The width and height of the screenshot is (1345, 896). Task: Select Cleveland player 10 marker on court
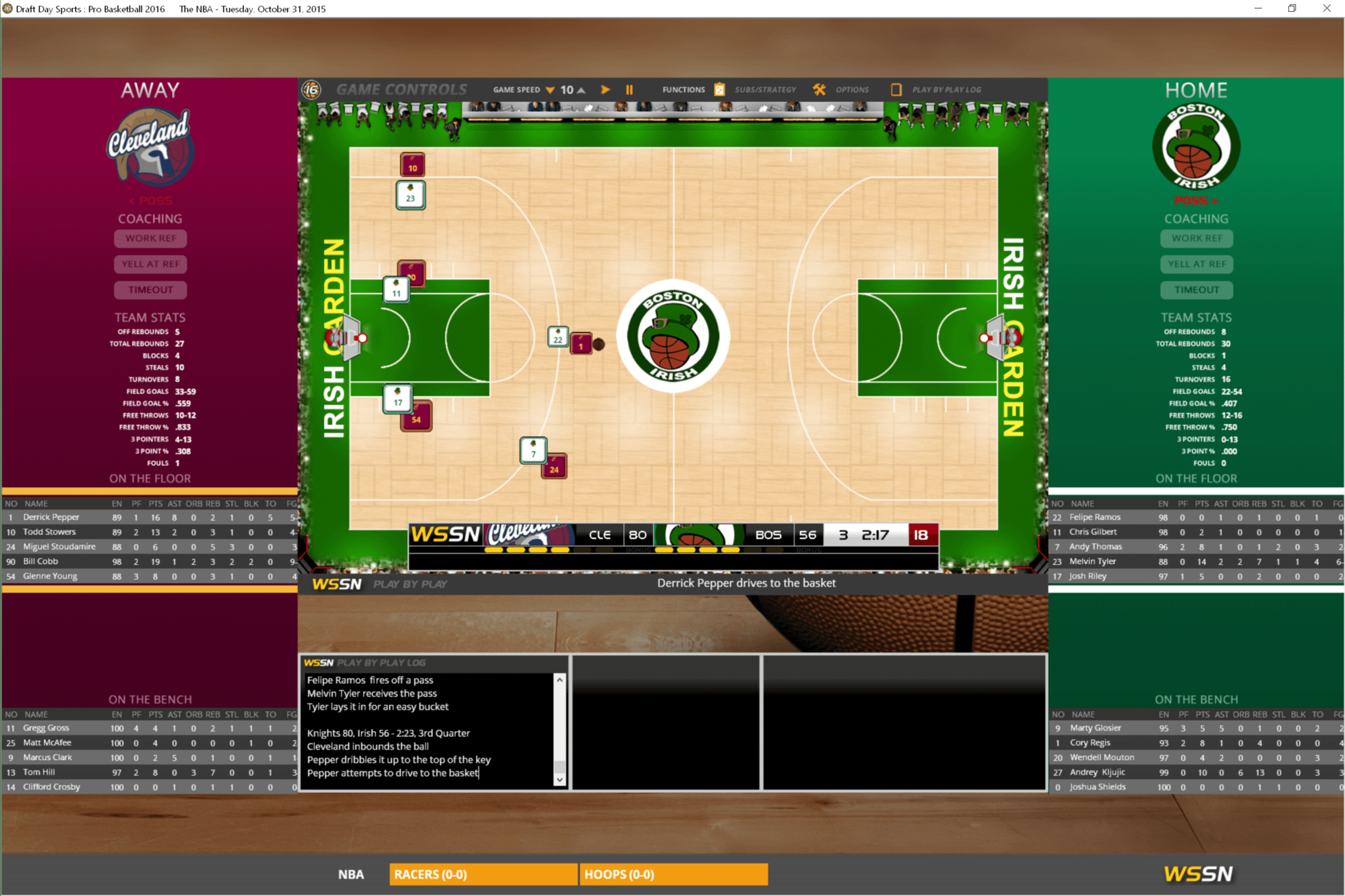(x=412, y=164)
